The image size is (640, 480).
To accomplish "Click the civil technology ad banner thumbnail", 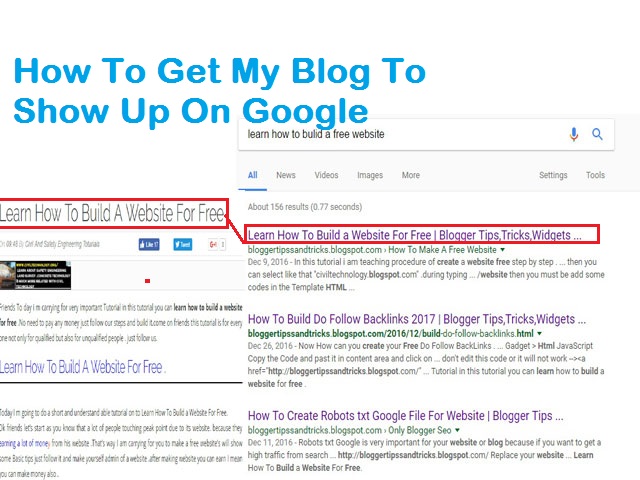I will click(x=36, y=276).
